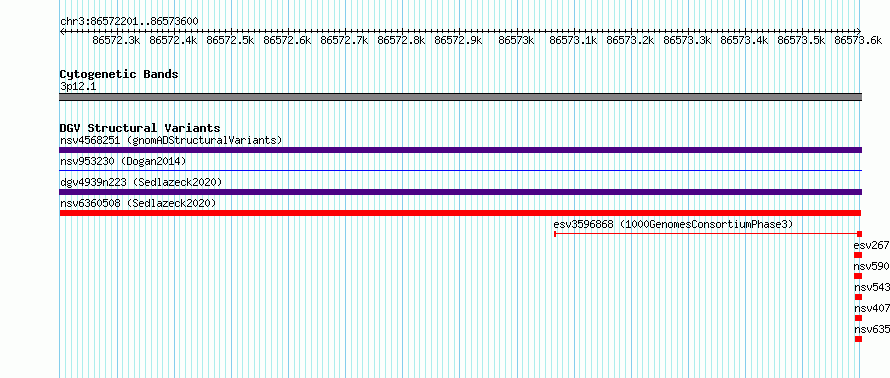Open the nsv590 variant label
890x378 pixels.
pos(872,266)
